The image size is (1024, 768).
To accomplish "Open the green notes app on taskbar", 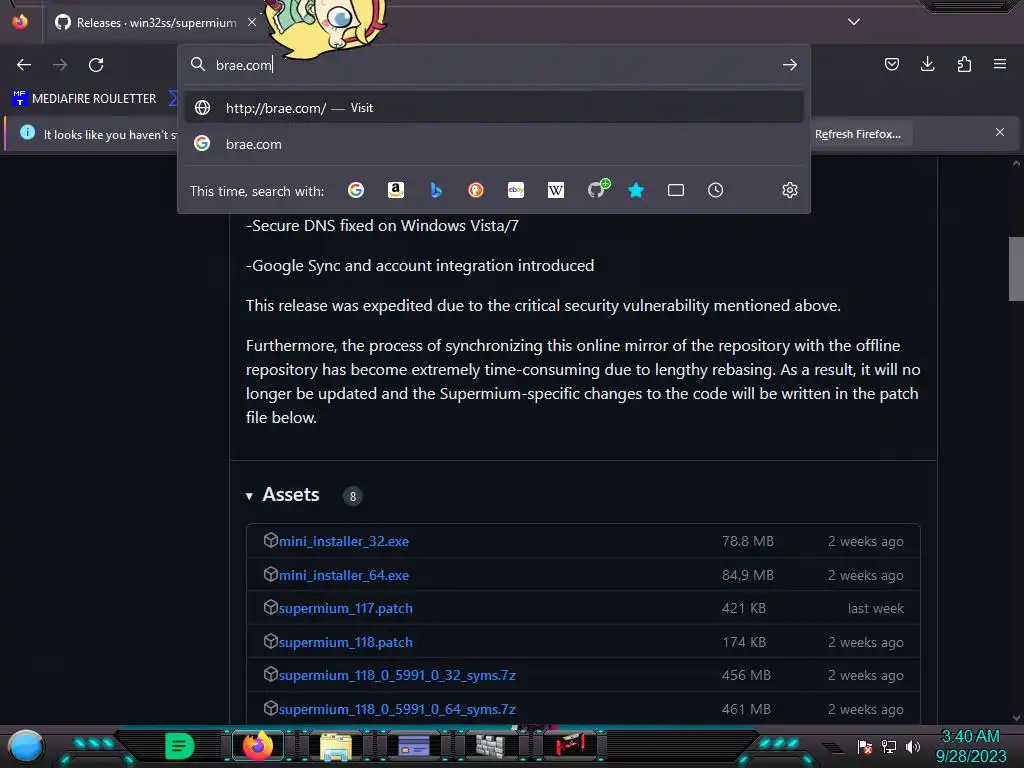I will (179, 746).
